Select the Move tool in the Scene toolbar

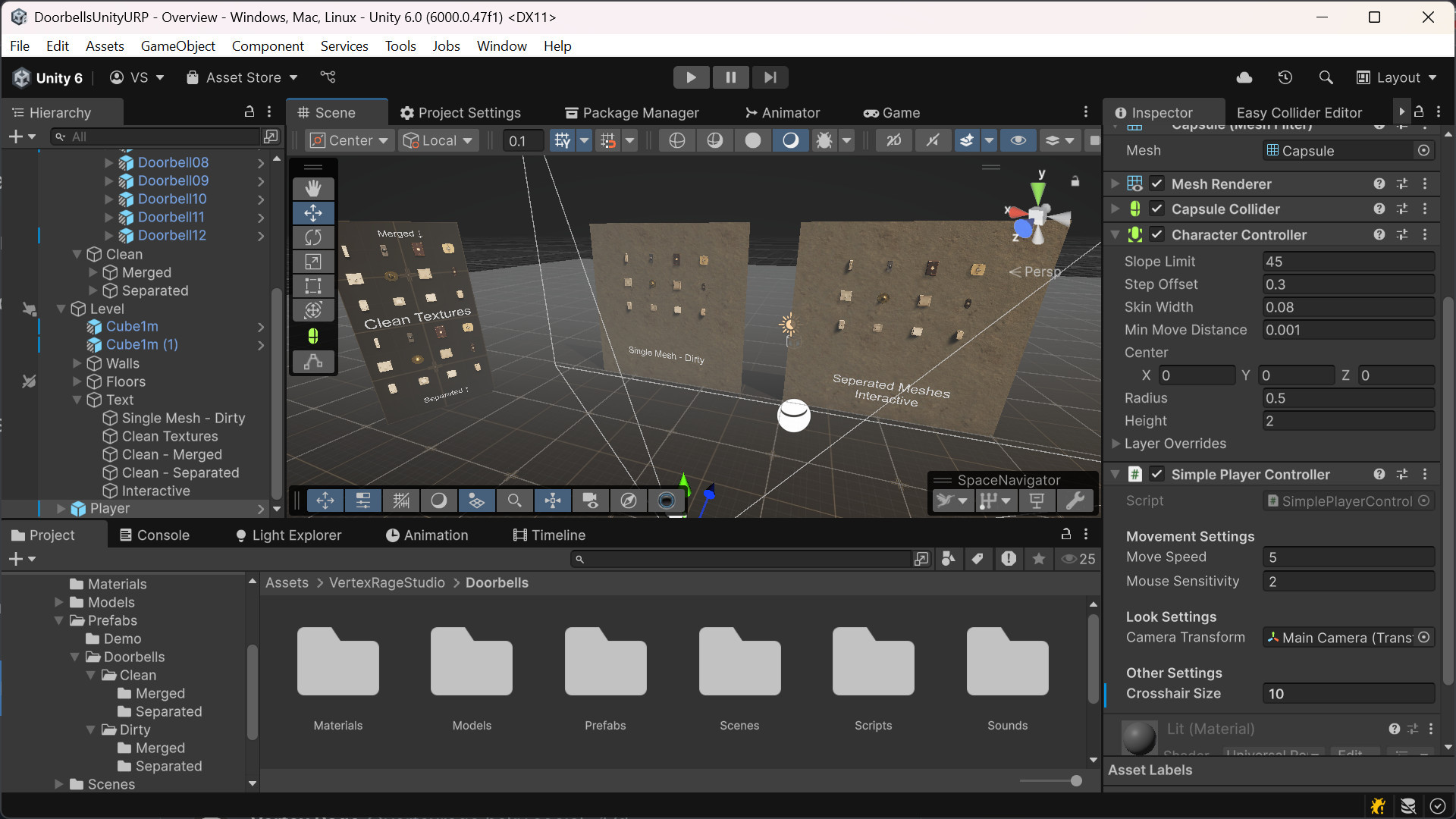(313, 213)
